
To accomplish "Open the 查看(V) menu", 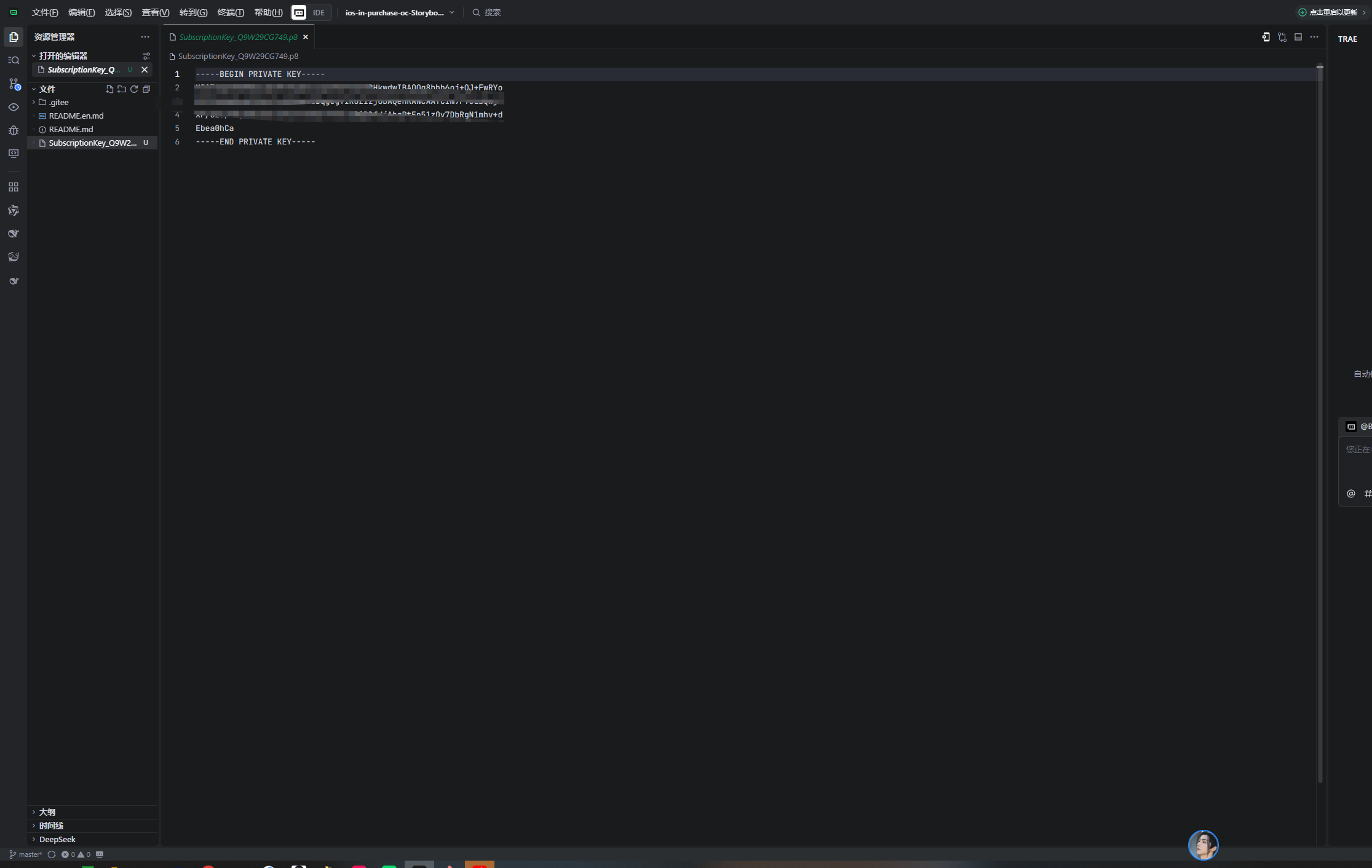I will point(156,12).
